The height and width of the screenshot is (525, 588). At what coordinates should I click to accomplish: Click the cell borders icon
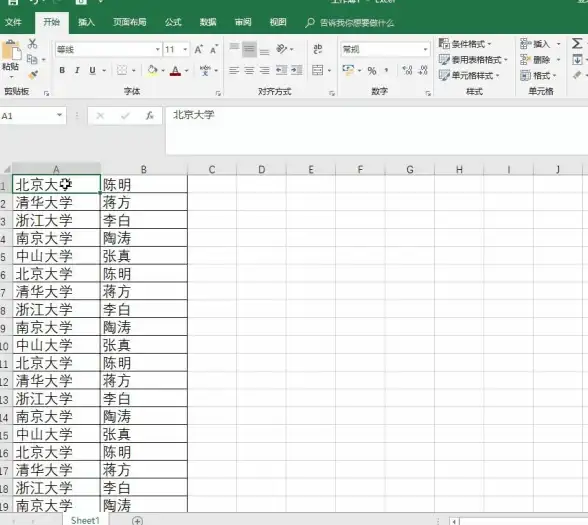pos(122,70)
